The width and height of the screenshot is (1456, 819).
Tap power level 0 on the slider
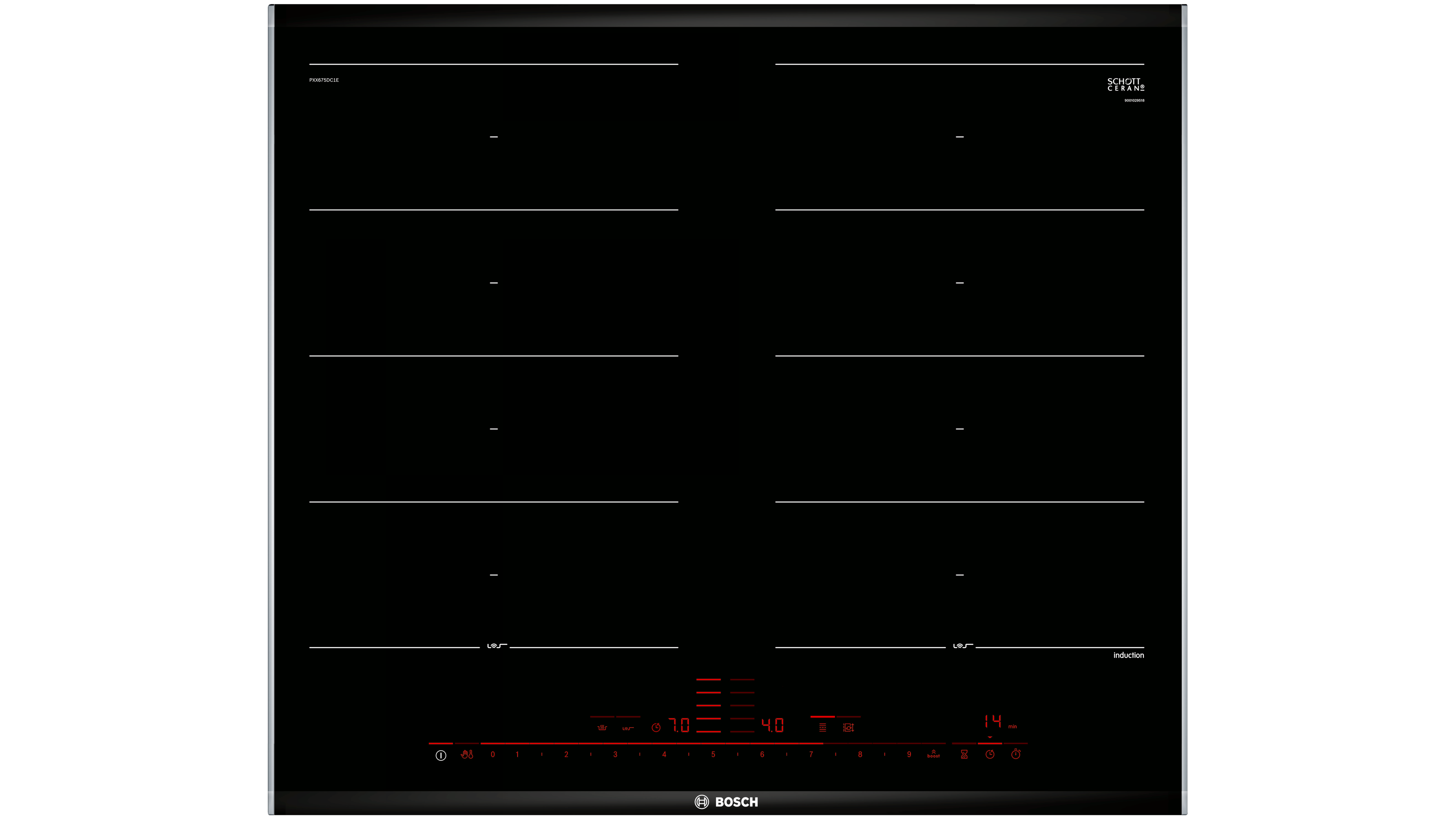click(492, 754)
